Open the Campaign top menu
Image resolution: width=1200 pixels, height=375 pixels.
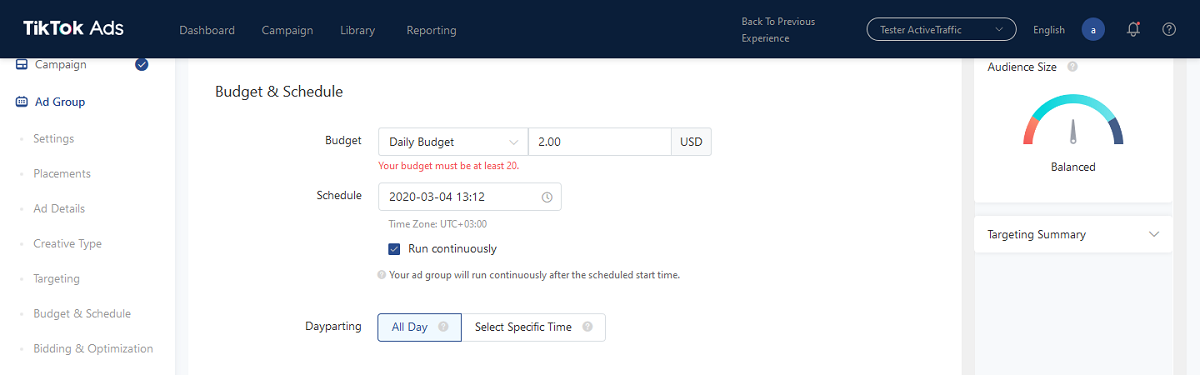point(287,30)
